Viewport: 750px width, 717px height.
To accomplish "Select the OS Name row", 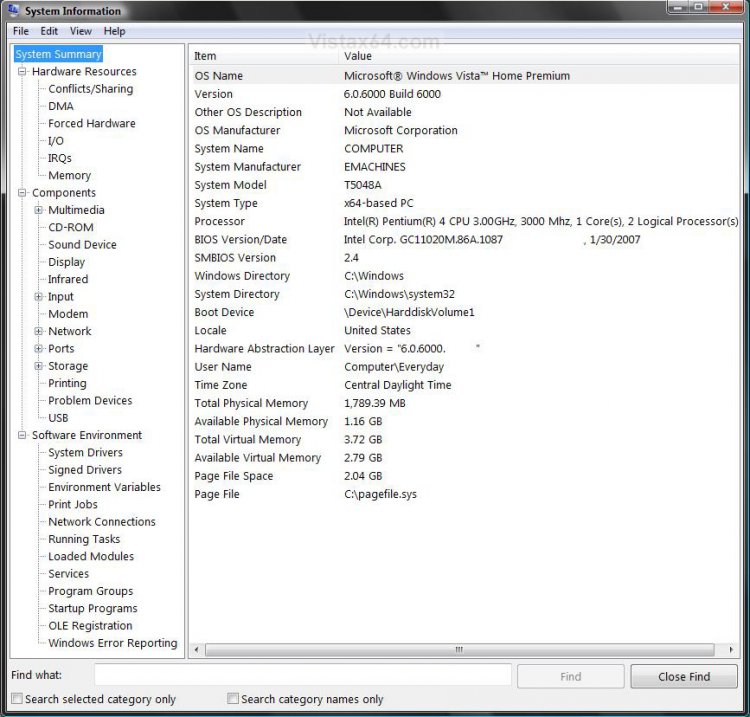I will click(465, 76).
